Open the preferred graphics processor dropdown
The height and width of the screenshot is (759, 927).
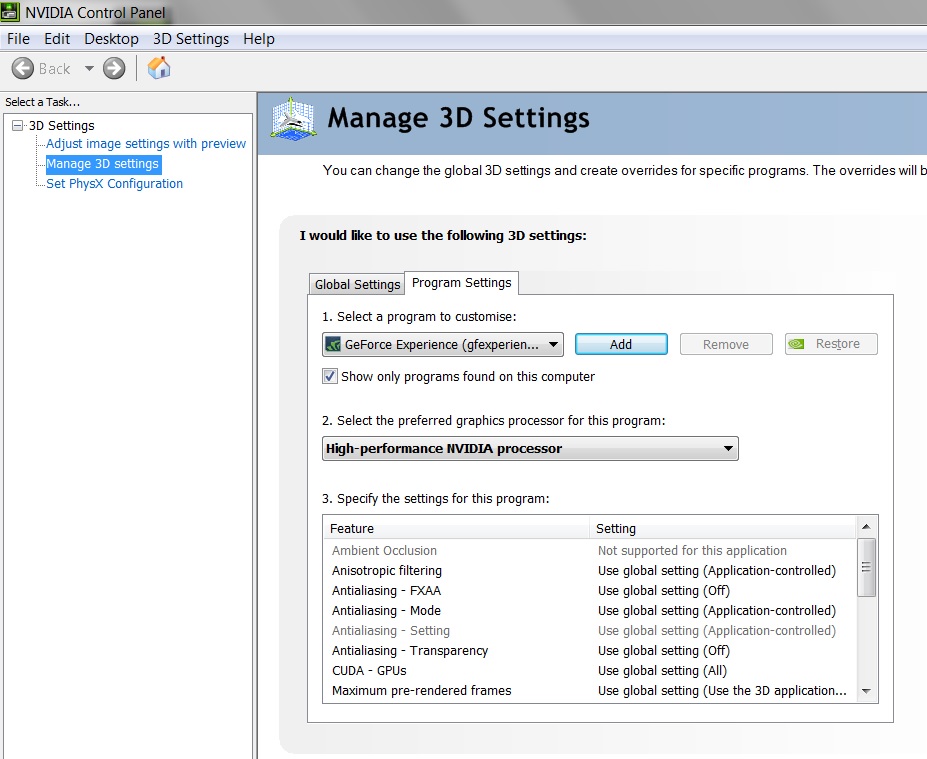530,449
